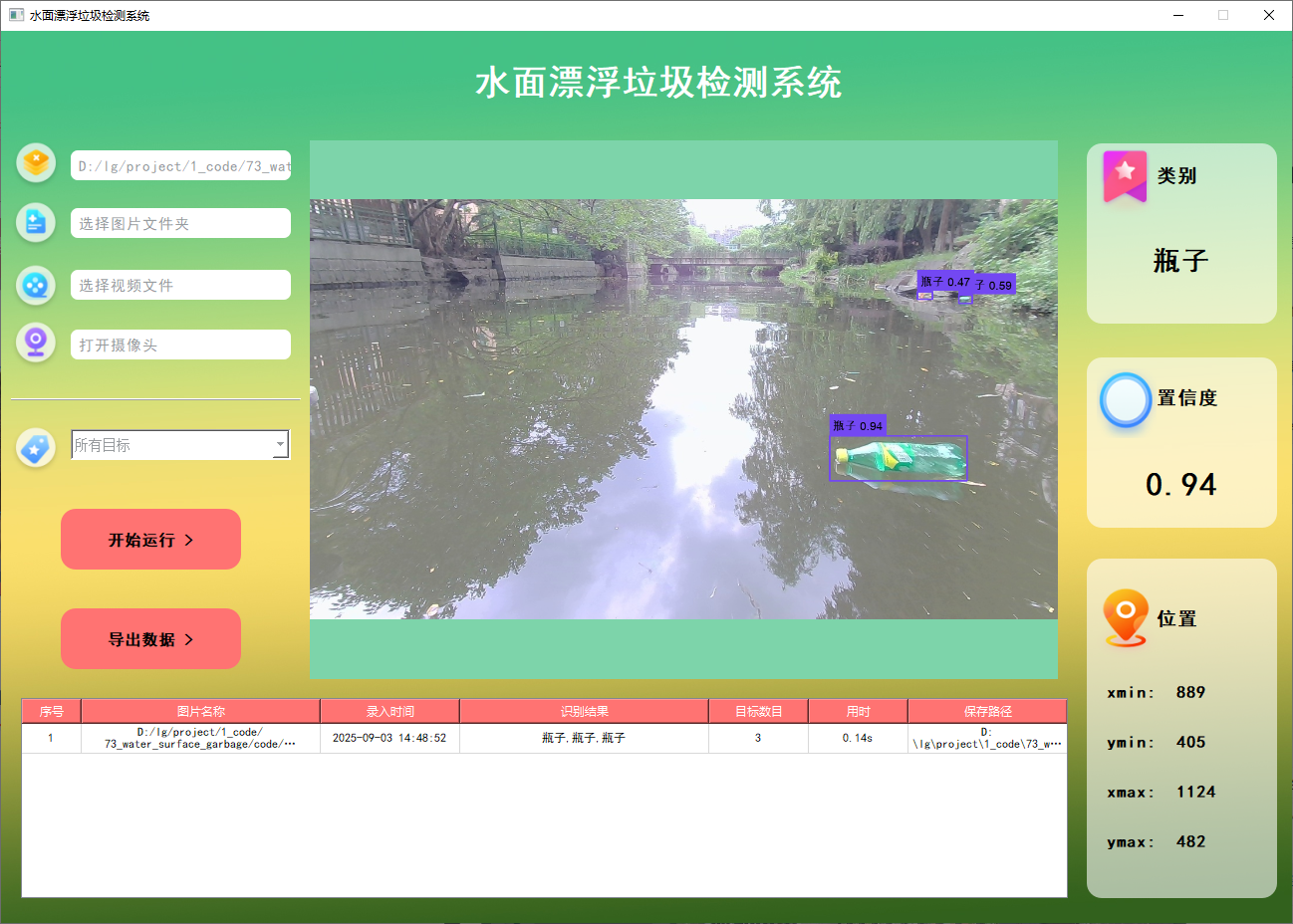This screenshot has height=924, width=1293.
Task: Click the image folder selection icon
Action: point(36,222)
